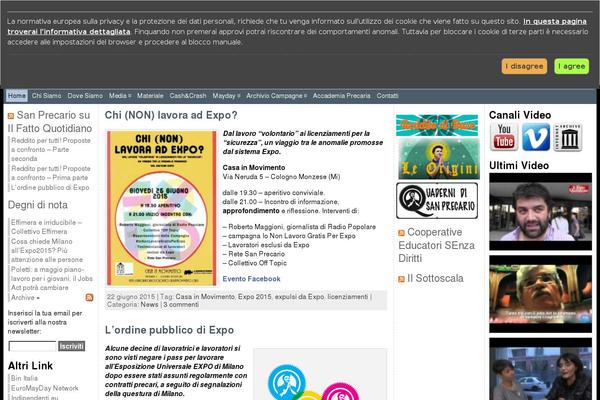Click the Expo event poster image
This screenshot has height=400, width=600.
(161, 208)
